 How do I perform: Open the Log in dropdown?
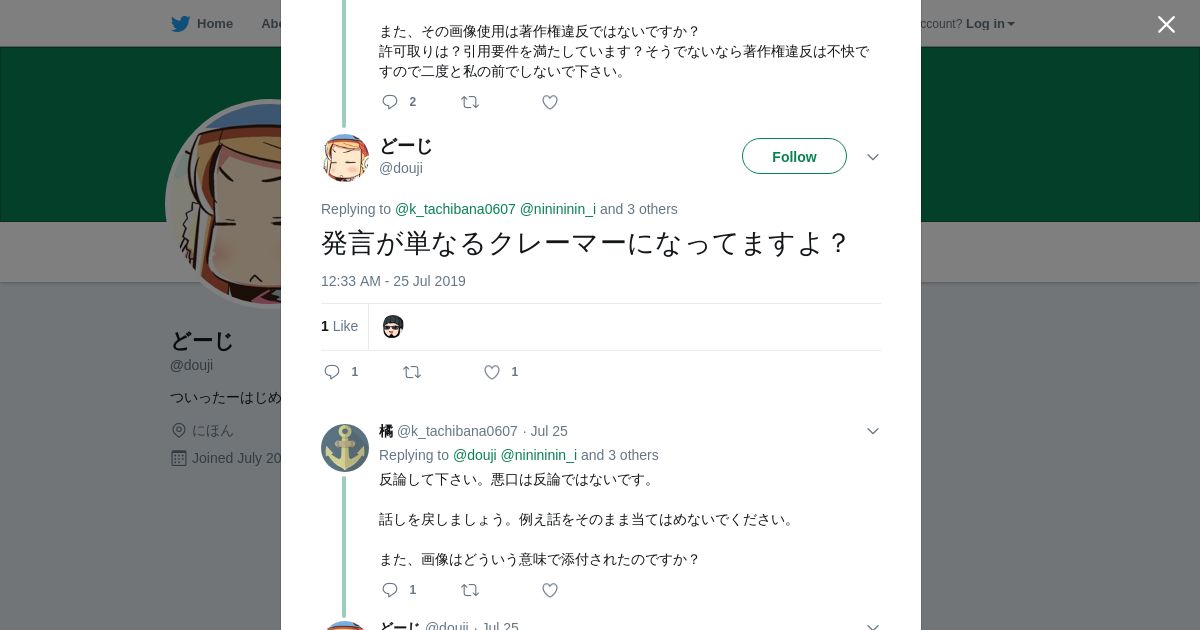(990, 24)
